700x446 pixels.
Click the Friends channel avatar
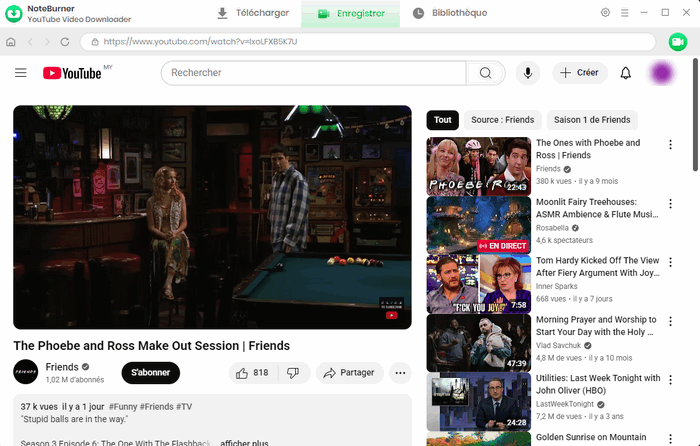pos(25,371)
